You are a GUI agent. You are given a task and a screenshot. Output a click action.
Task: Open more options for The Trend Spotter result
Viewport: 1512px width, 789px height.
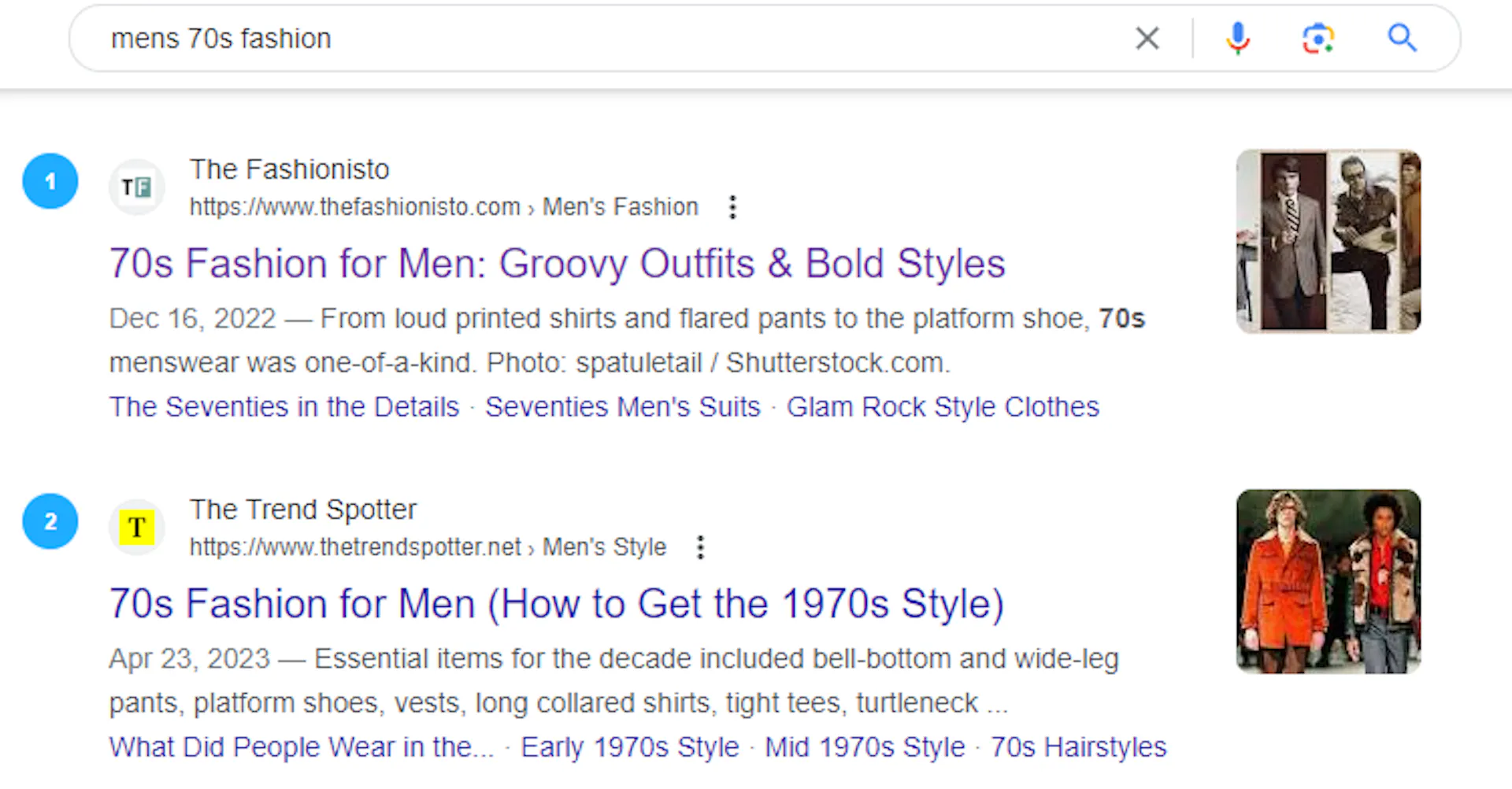pyautogui.click(x=700, y=547)
